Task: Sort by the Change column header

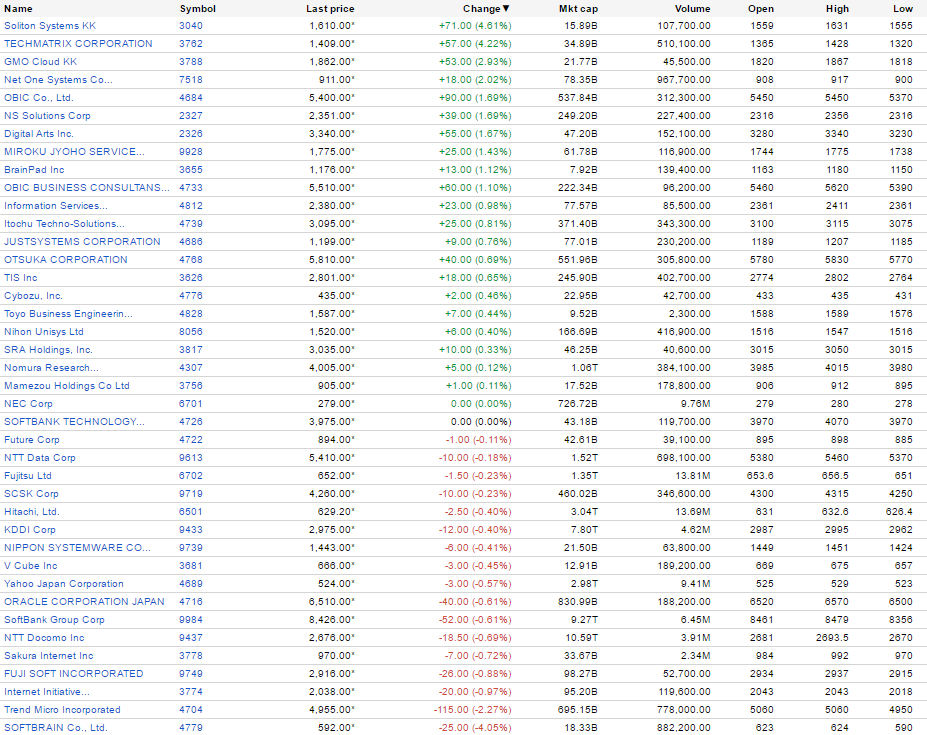Action: coord(486,9)
